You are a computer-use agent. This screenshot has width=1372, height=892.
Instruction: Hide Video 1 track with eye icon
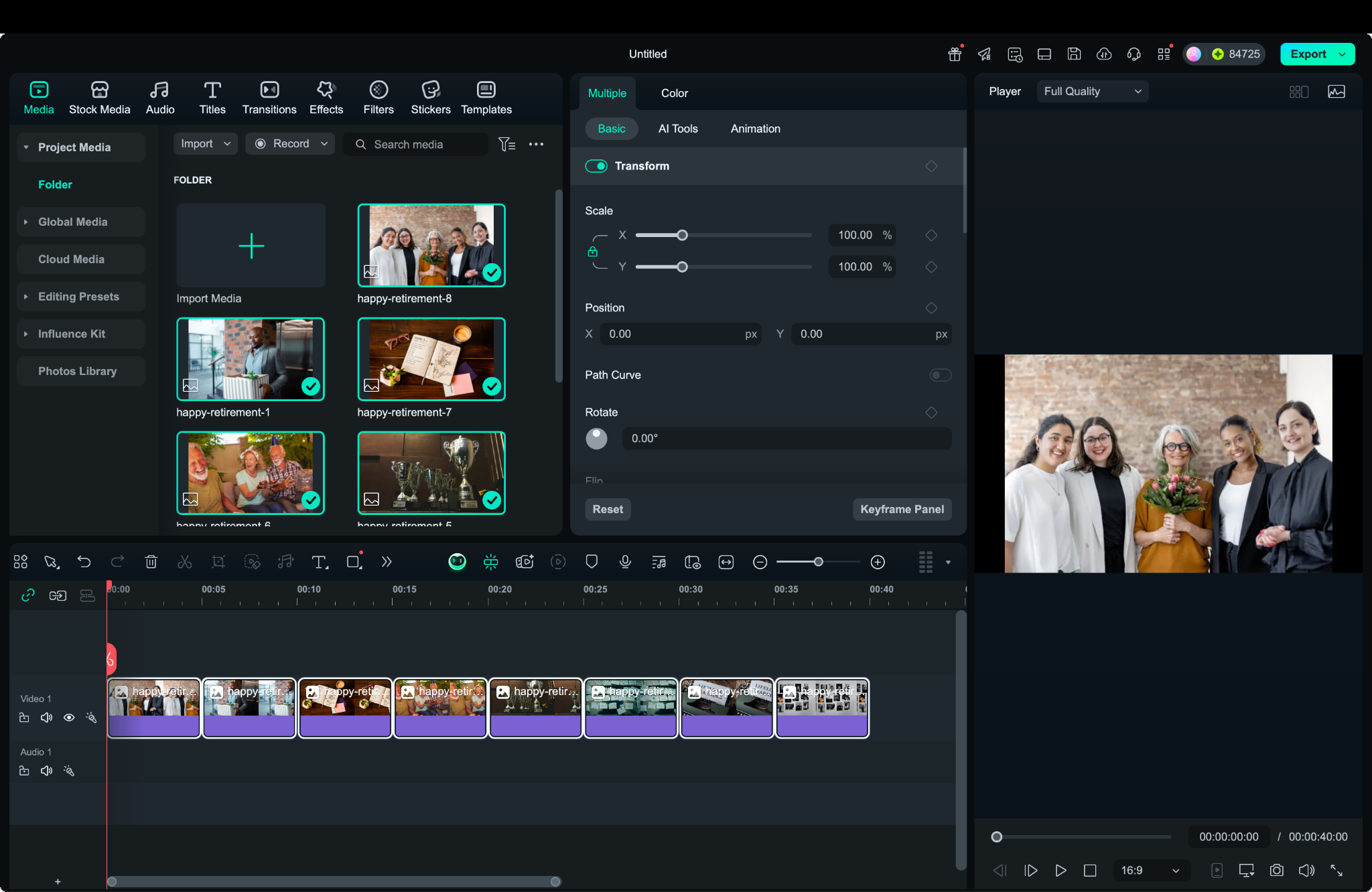point(69,717)
